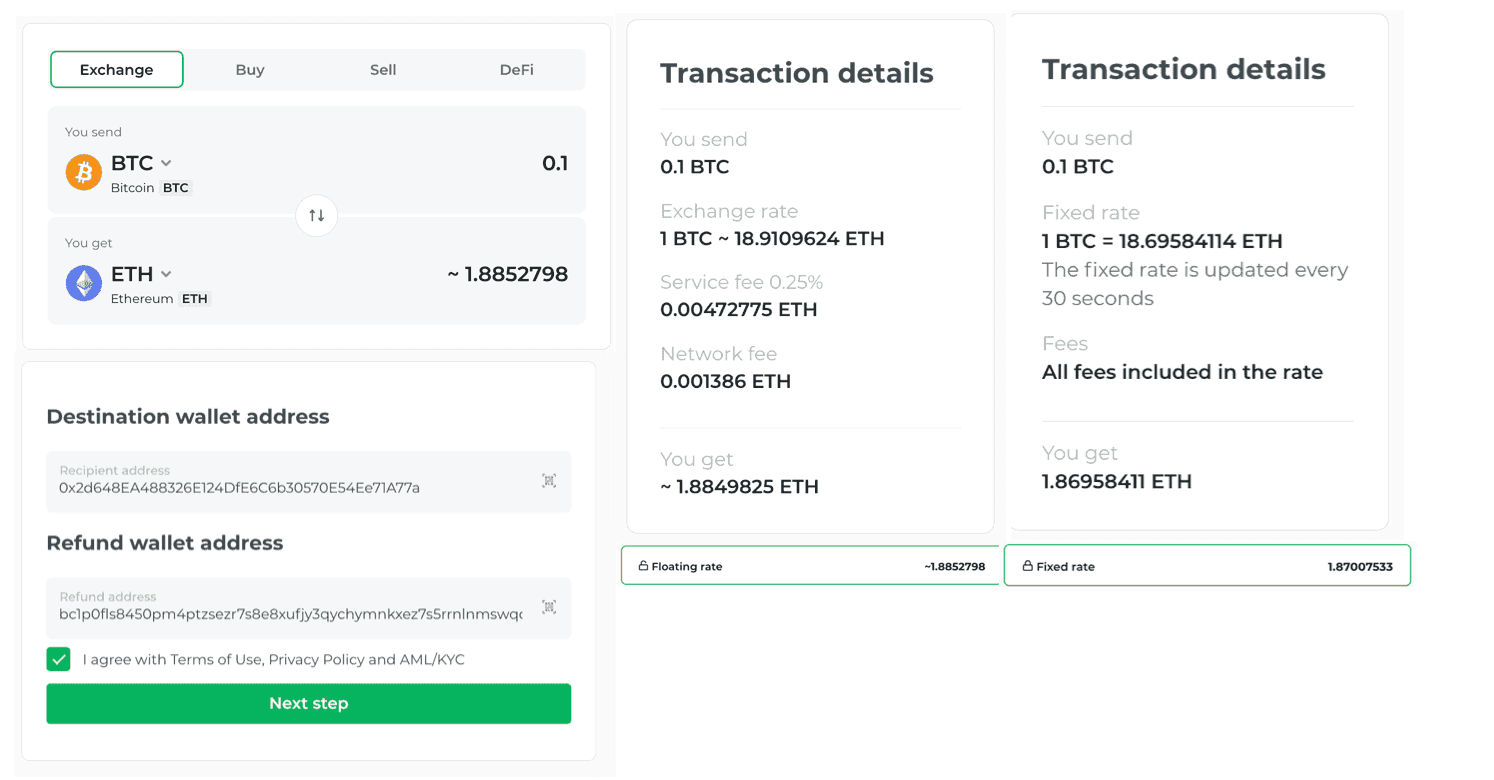Click the Ethereum logo icon

coord(83,282)
